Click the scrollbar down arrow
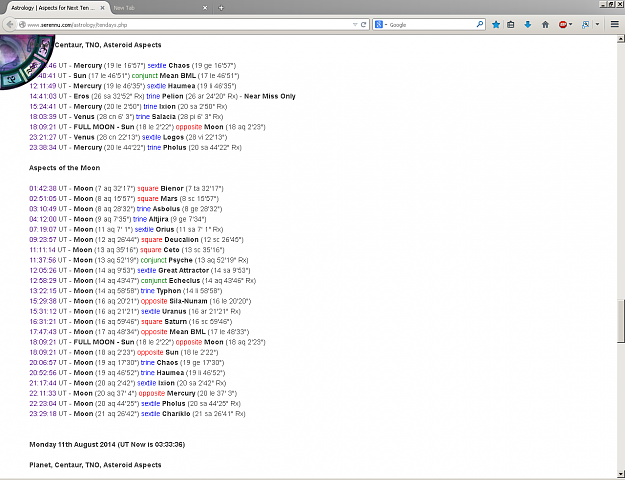The width and height of the screenshot is (625, 480). pyautogui.click(x=621, y=473)
